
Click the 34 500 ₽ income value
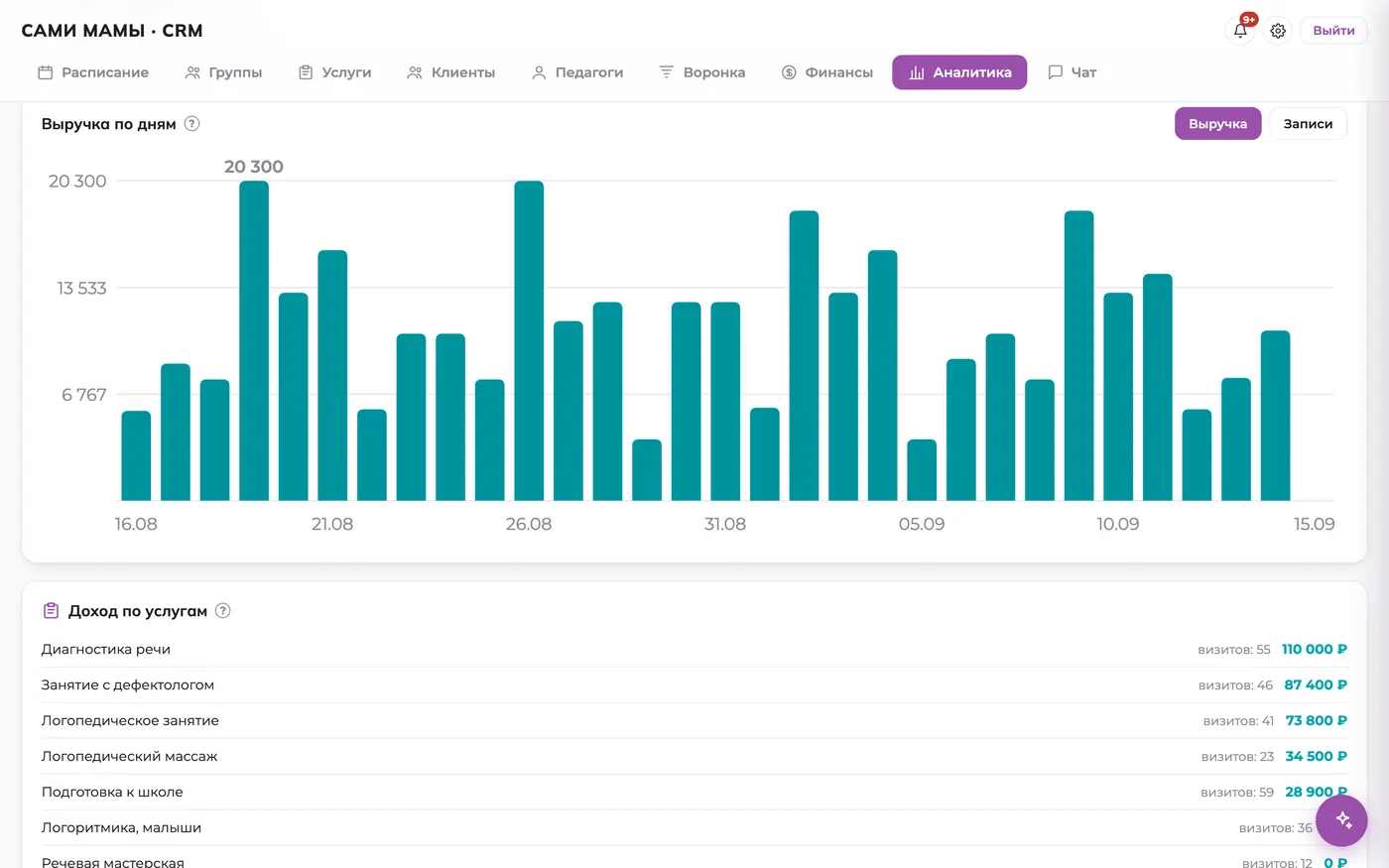tap(1317, 757)
